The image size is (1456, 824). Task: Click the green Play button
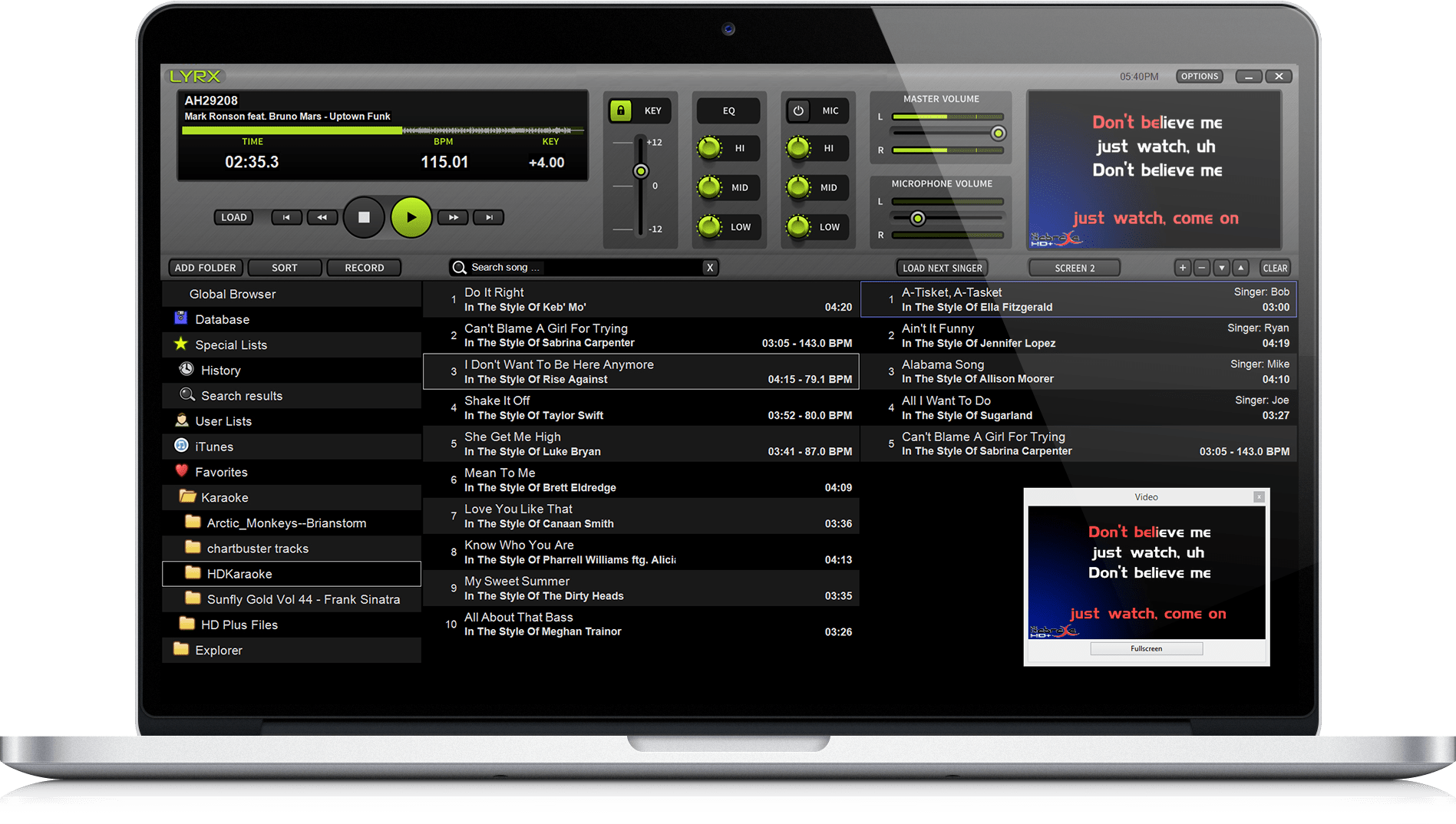(411, 217)
